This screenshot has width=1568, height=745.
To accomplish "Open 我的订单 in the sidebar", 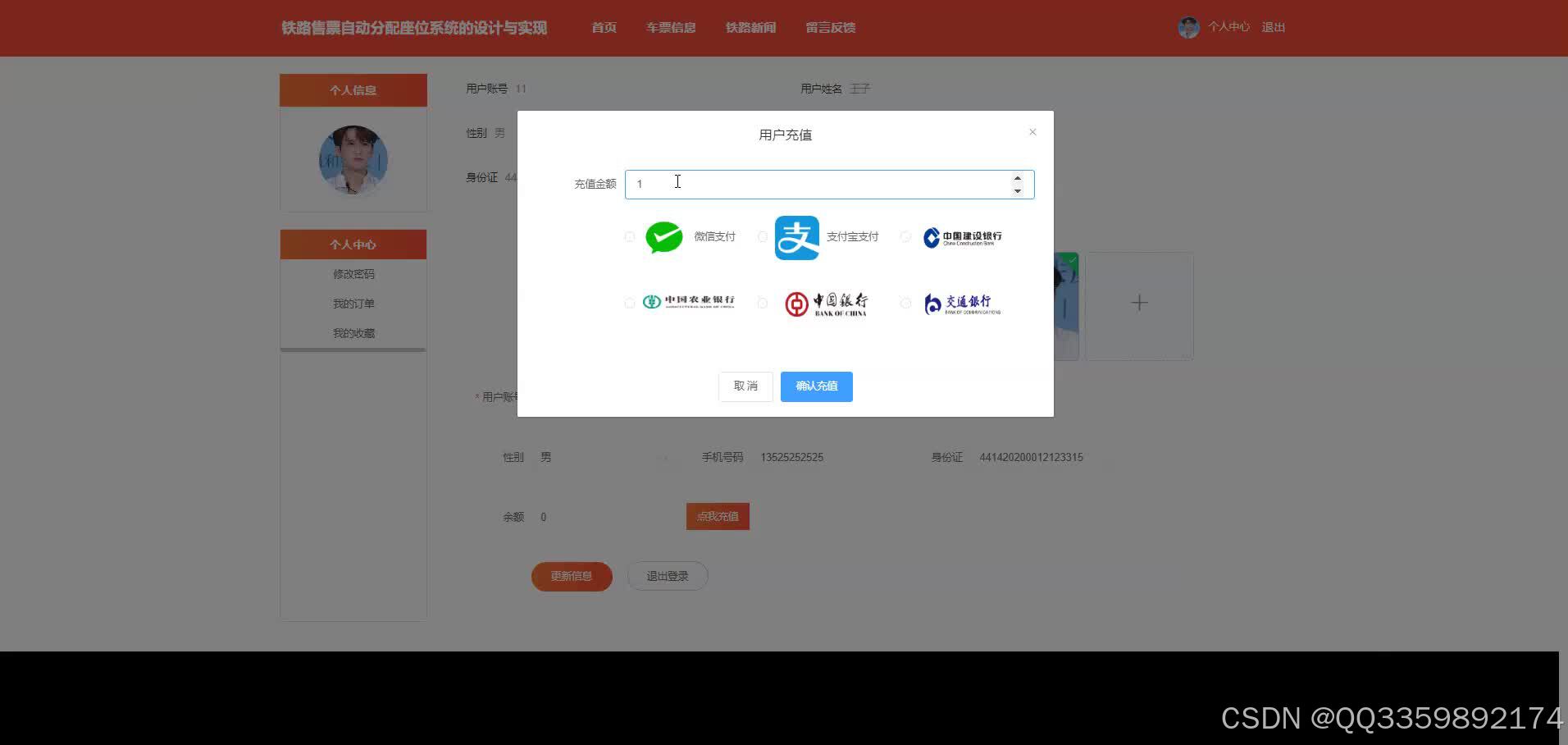I will click(x=353, y=303).
